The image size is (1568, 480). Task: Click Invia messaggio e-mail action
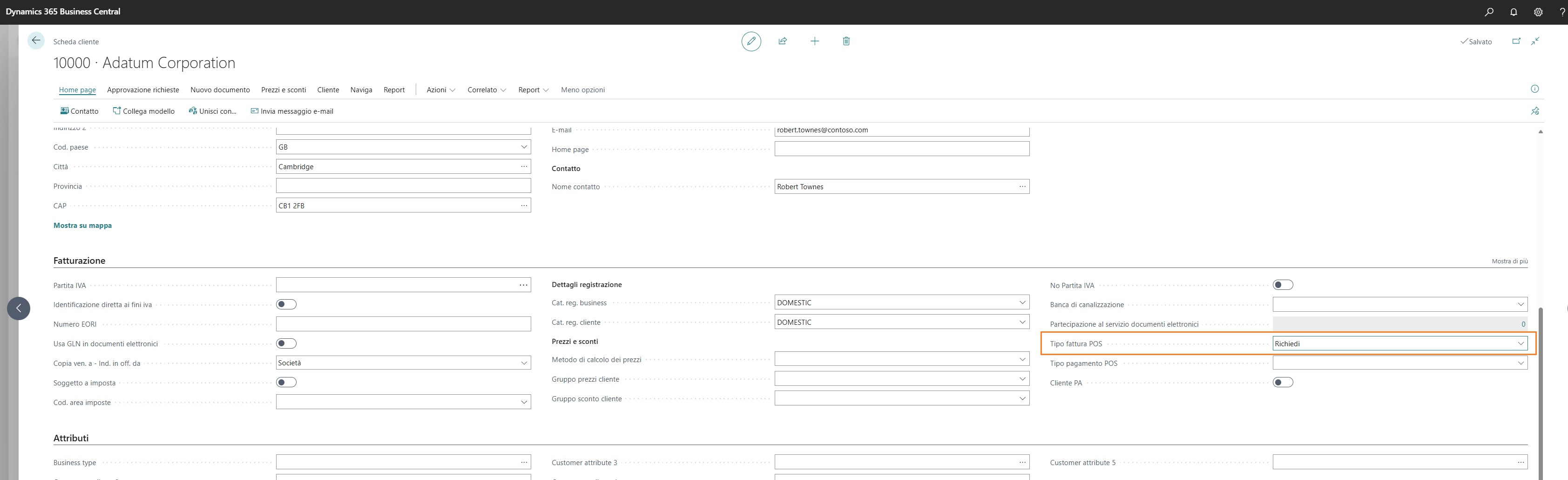coord(291,111)
